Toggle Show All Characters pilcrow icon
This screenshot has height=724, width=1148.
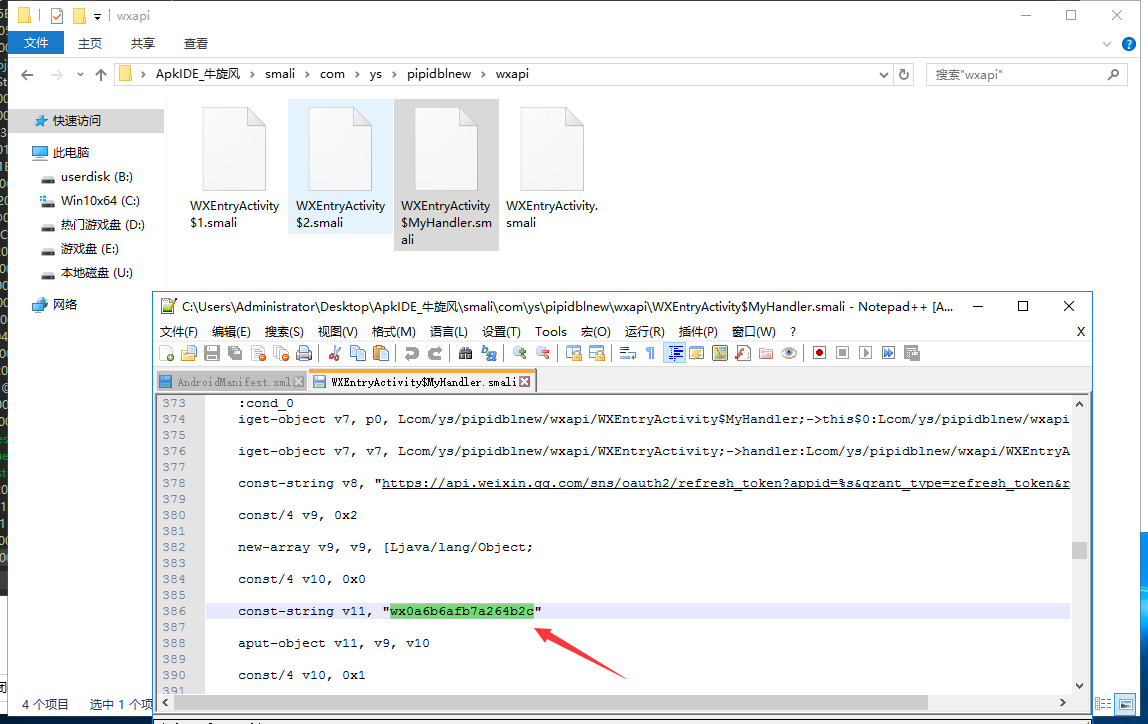coord(650,353)
